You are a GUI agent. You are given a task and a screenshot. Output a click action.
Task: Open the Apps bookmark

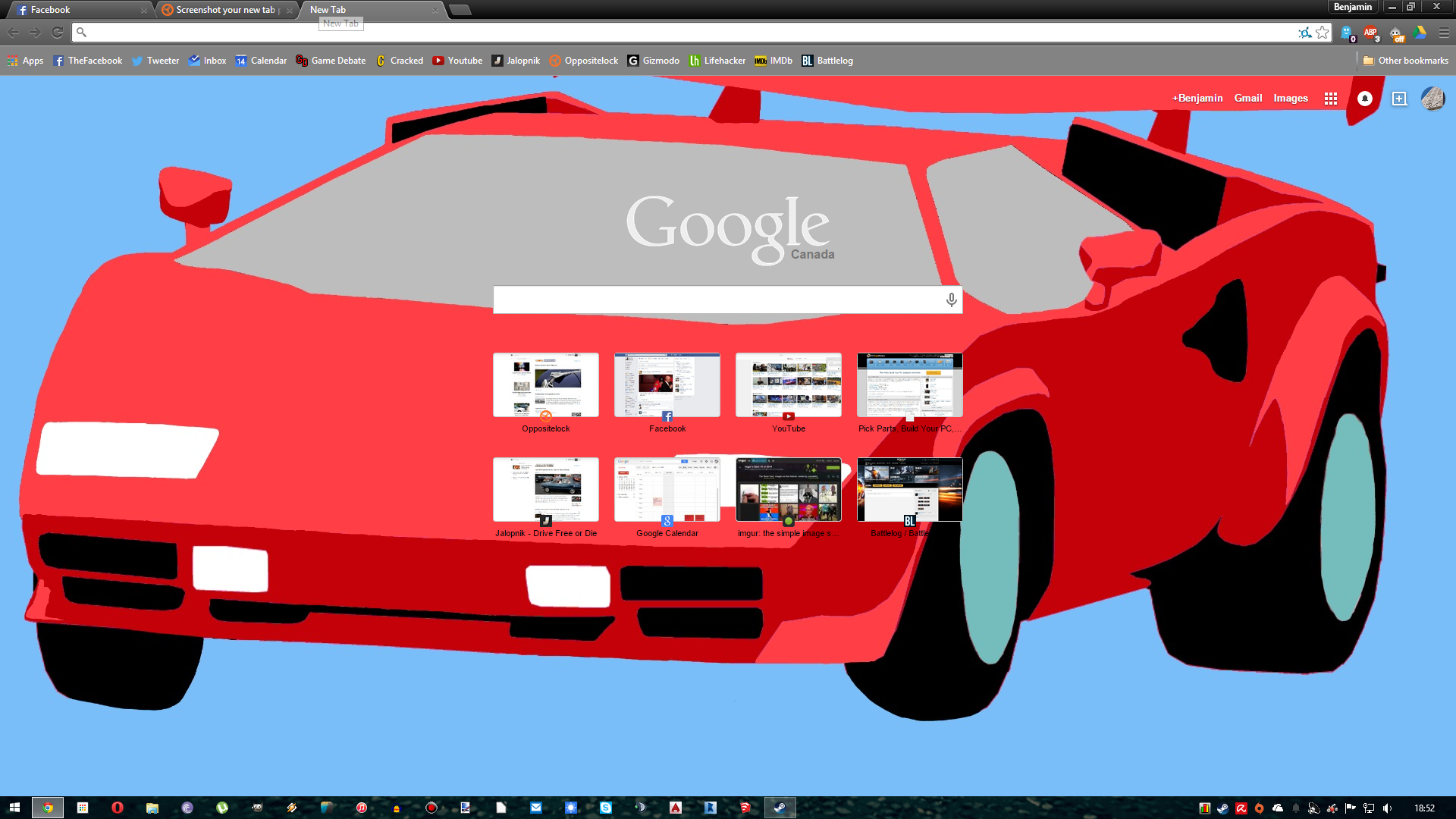[x=25, y=61]
